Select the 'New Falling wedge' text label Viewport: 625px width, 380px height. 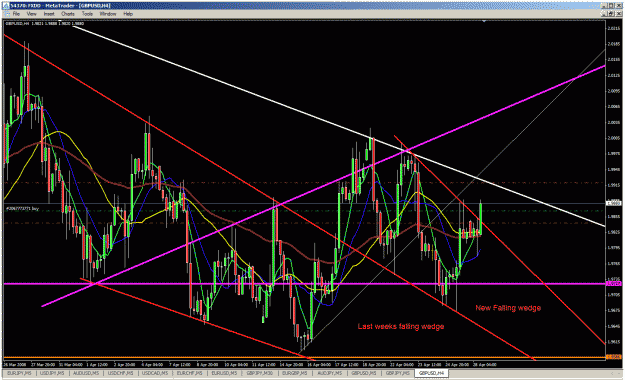tap(508, 308)
